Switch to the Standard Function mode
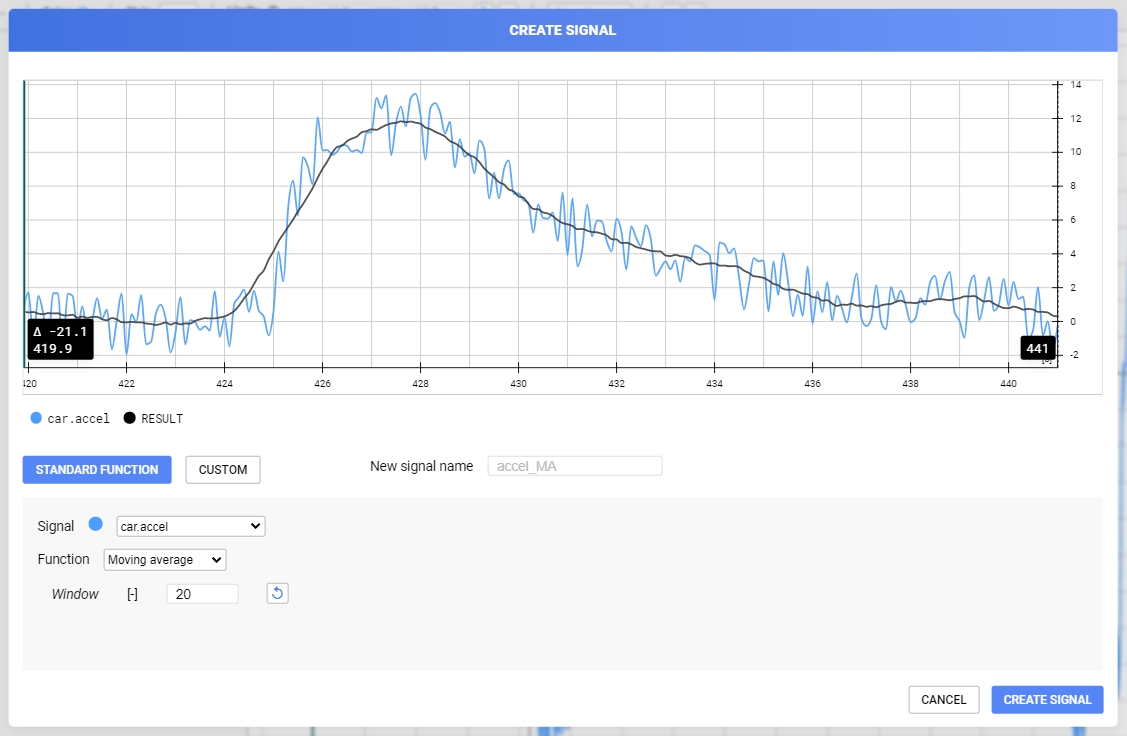Viewport: 1127px width, 736px height. (97, 470)
